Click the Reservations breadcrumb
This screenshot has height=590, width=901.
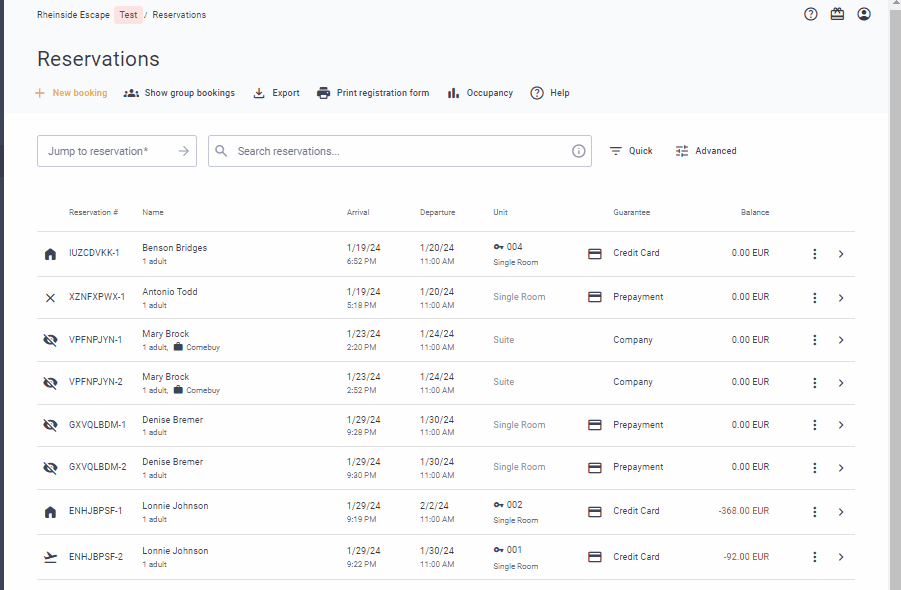[x=179, y=15]
